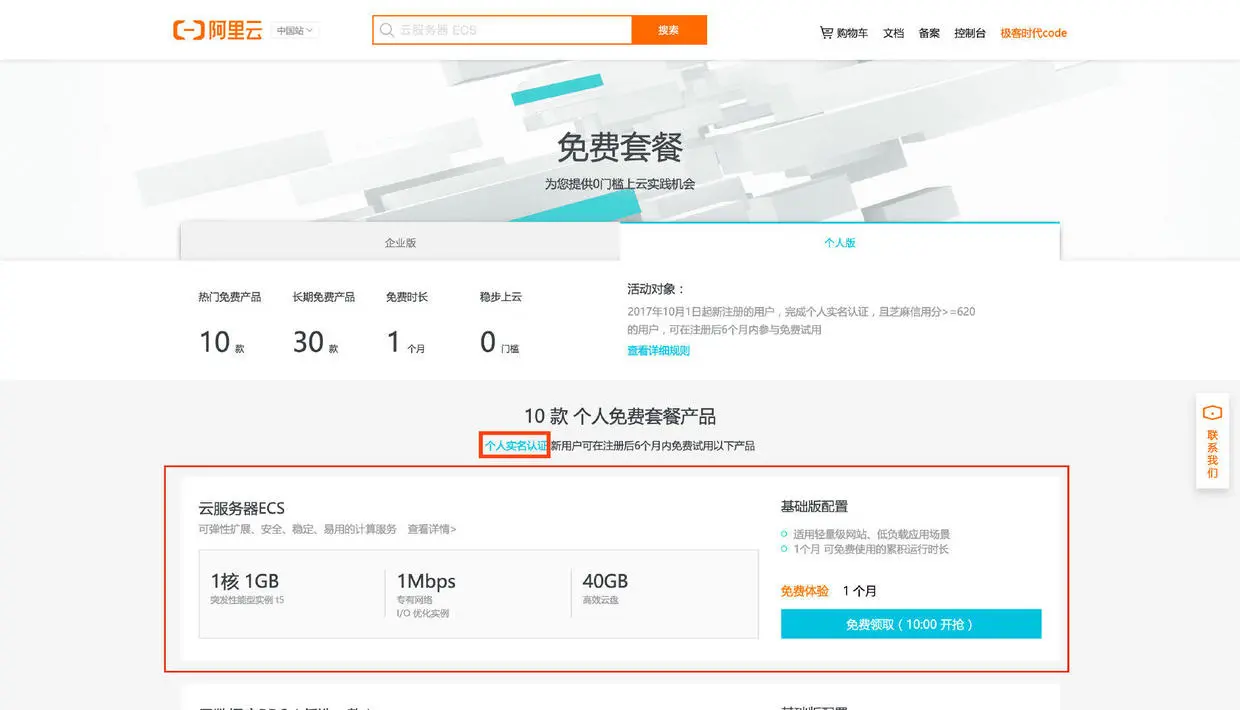Open the 备案 menu item
Viewport: 1240px width, 710px height.
[x=929, y=33]
